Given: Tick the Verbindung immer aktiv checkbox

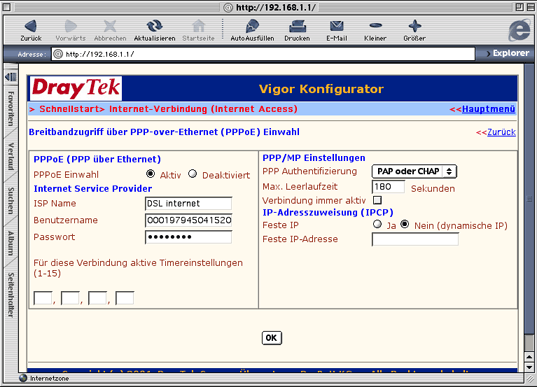Looking at the screenshot, I should click(377, 200).
